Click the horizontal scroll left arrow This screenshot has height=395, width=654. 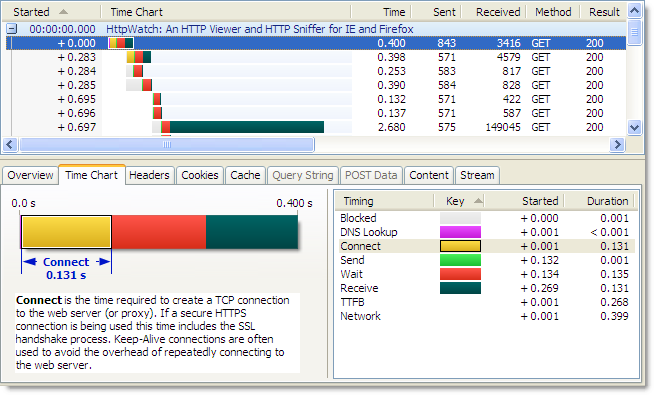pyautogui.click(x=10, y=145)
